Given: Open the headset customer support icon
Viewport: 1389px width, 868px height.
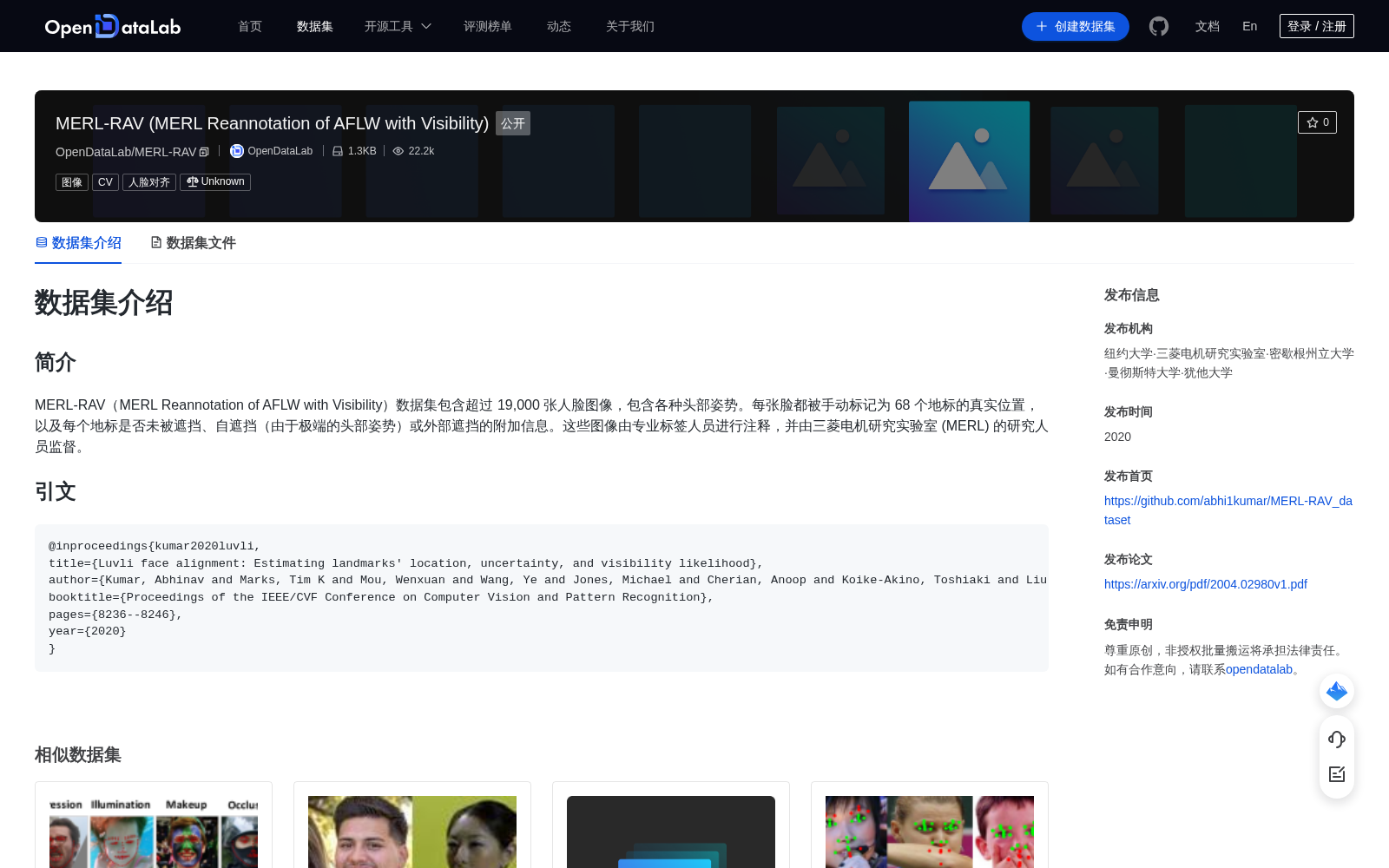Looking at the screenshot, I should tap(1337, 739).
